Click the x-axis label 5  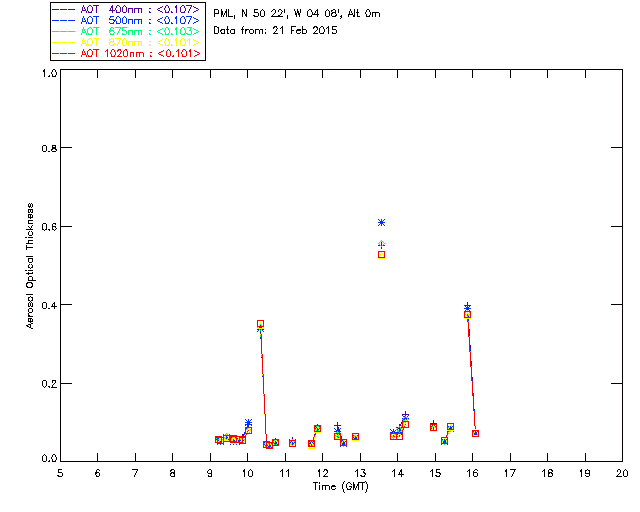pos(60,473)
